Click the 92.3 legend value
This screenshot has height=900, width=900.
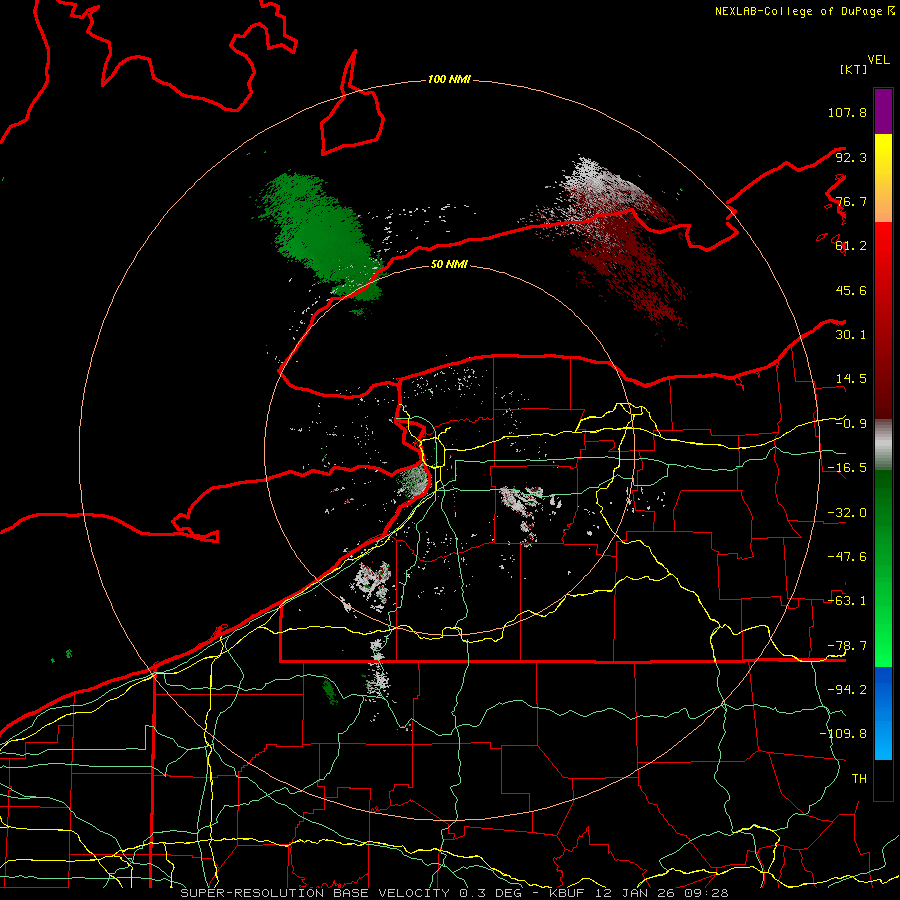pyautogui.click(x=851, y=157)
